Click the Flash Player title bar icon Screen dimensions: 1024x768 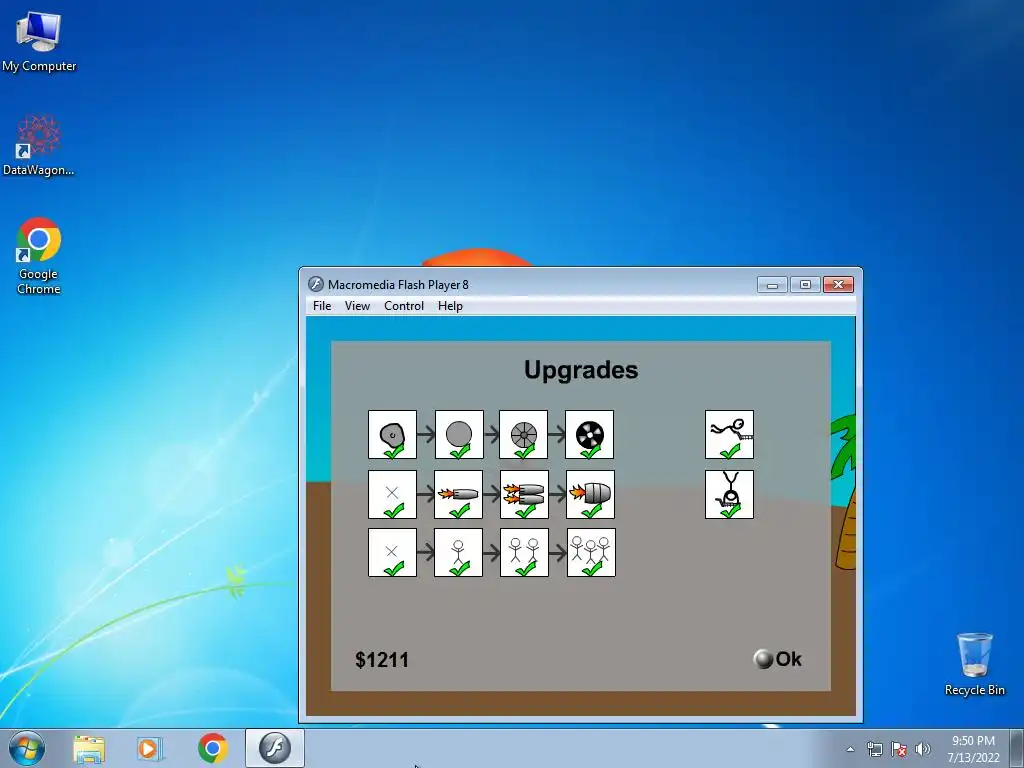(316, 284)
